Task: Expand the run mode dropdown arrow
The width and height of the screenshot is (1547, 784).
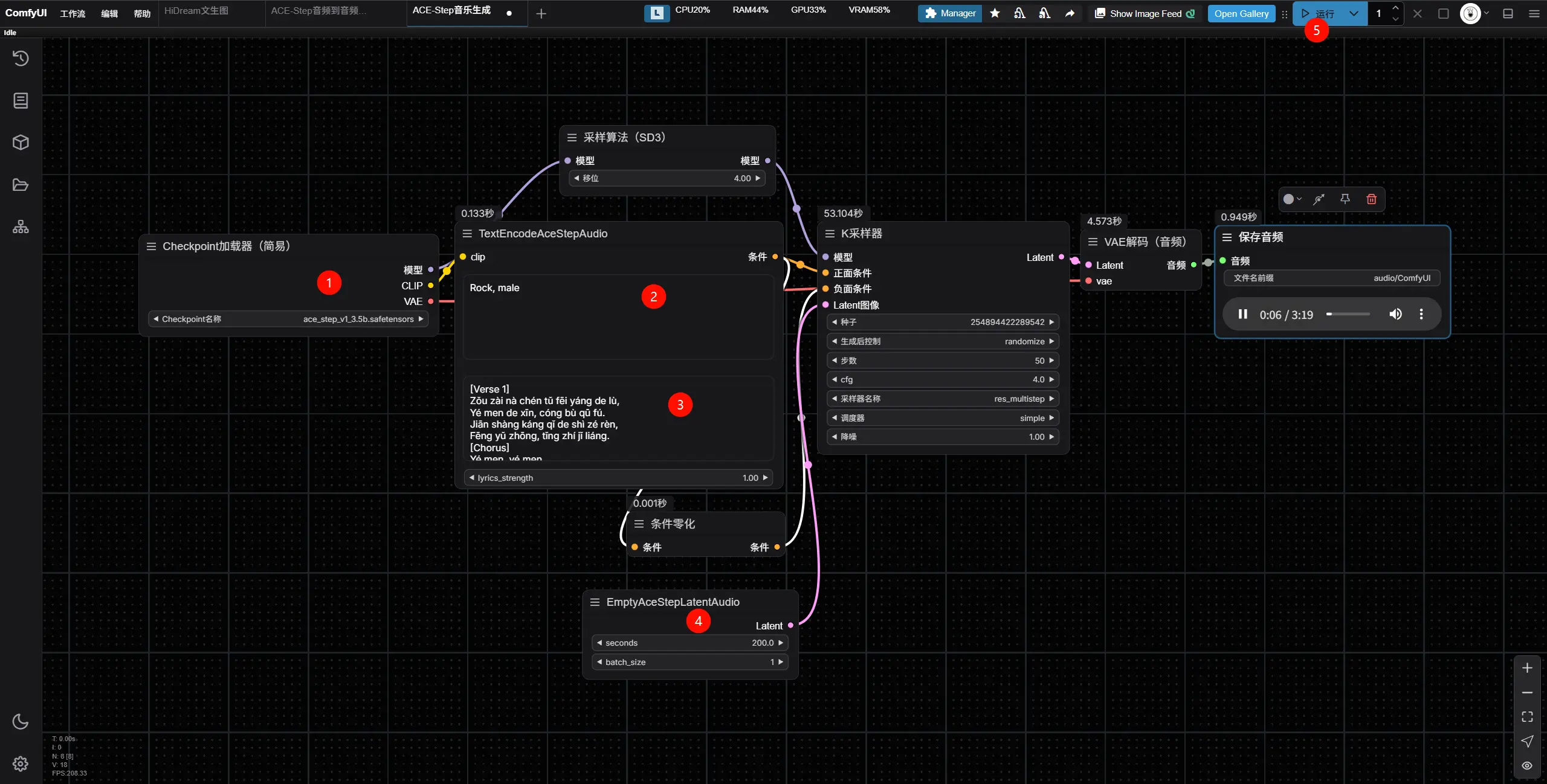Action: tap(1354, 13)
